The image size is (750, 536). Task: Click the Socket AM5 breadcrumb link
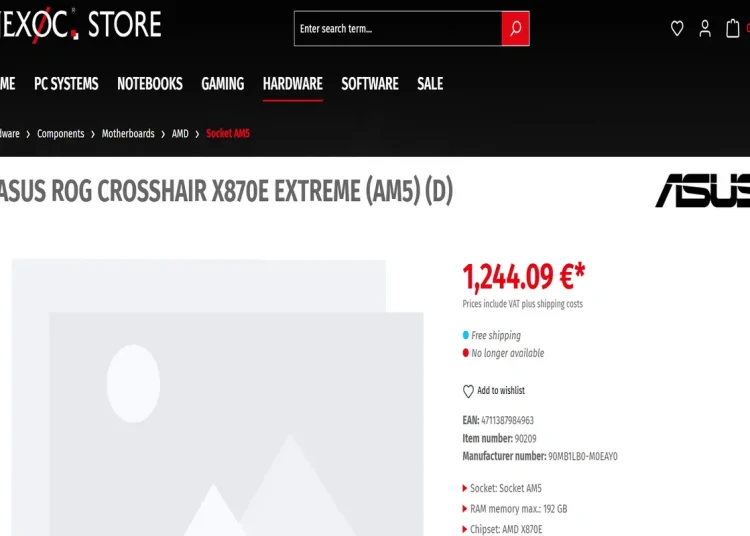pos(228,133)
